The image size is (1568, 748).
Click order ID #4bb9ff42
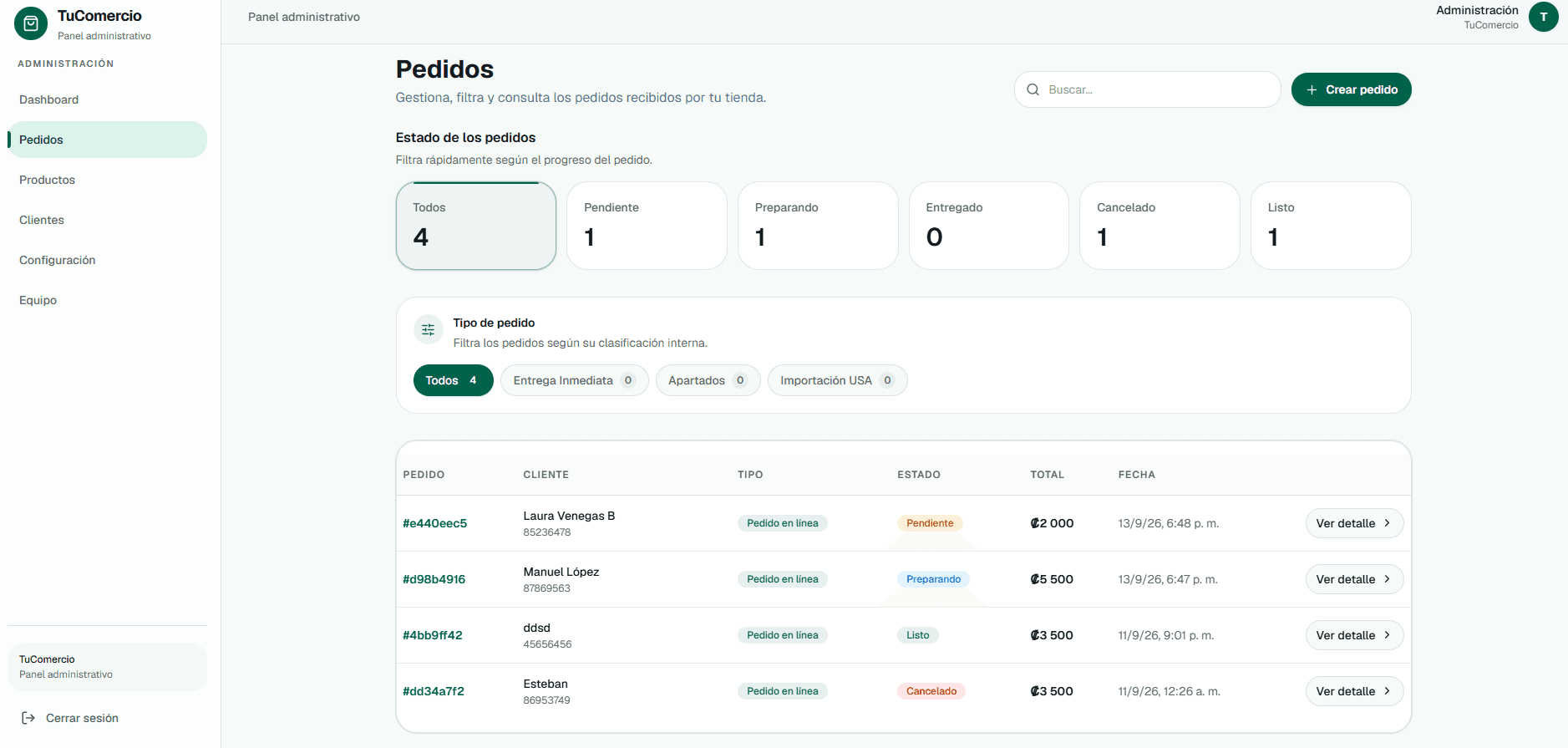pos(432,635)
